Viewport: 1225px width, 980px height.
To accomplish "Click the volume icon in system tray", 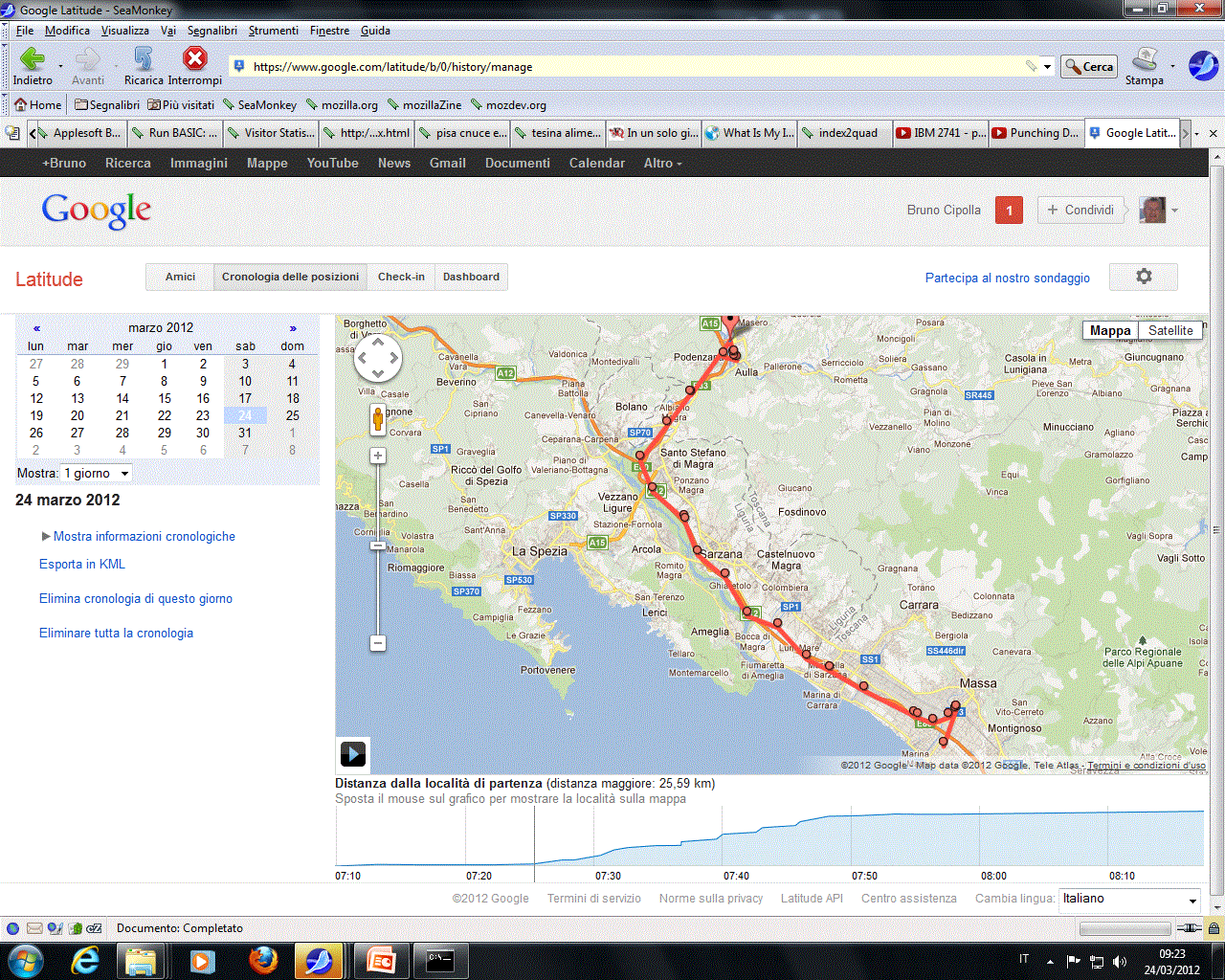I will tap(1120, 961).
